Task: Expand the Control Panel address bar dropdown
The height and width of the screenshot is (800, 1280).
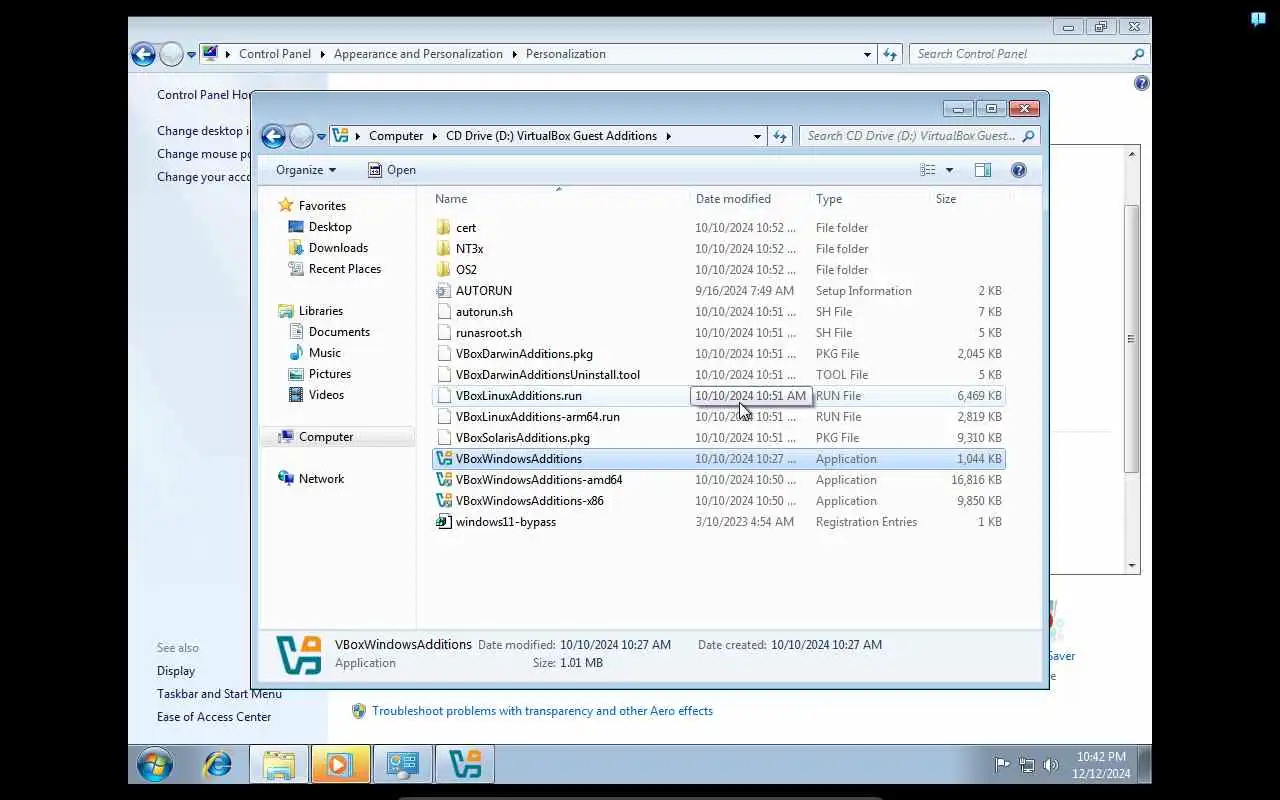Action: tap(867, 54)
